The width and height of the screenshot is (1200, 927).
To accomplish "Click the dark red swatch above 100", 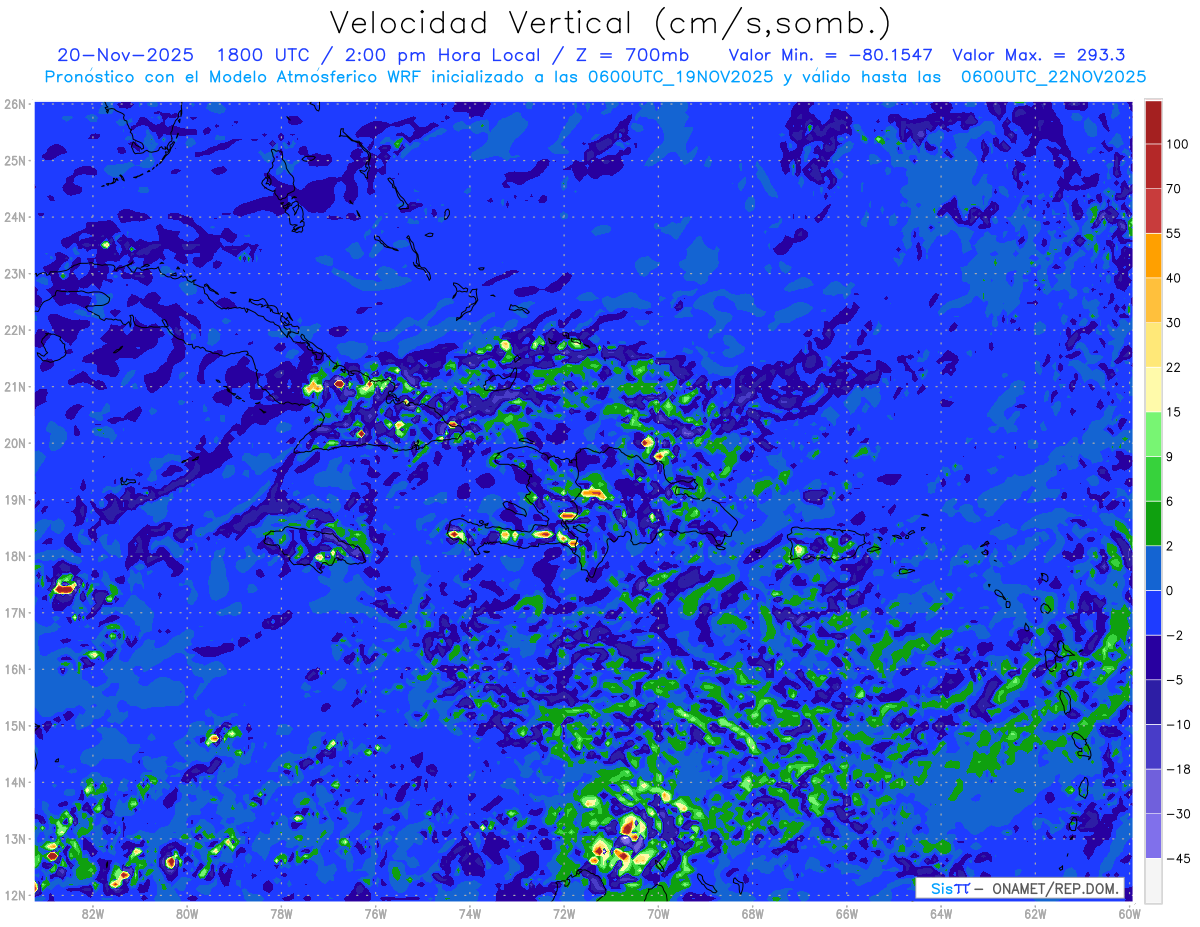I will point(1153,122).
